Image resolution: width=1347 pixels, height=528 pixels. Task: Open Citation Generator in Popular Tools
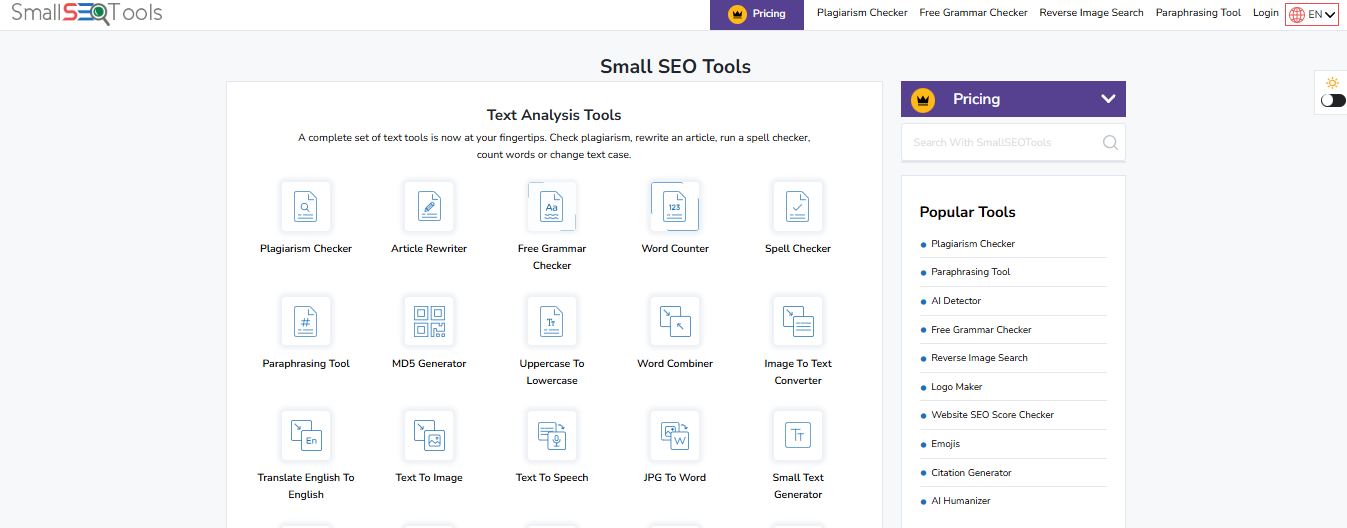pos(971,473)
